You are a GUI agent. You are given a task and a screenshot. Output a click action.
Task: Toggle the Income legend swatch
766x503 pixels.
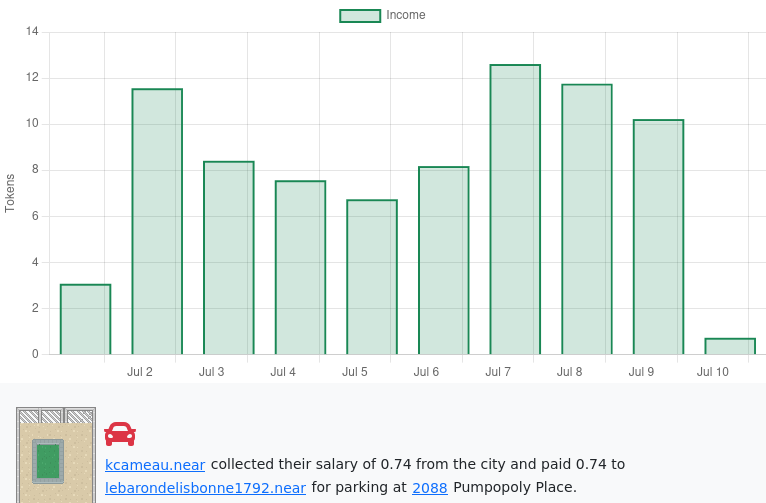click(360, 16)
